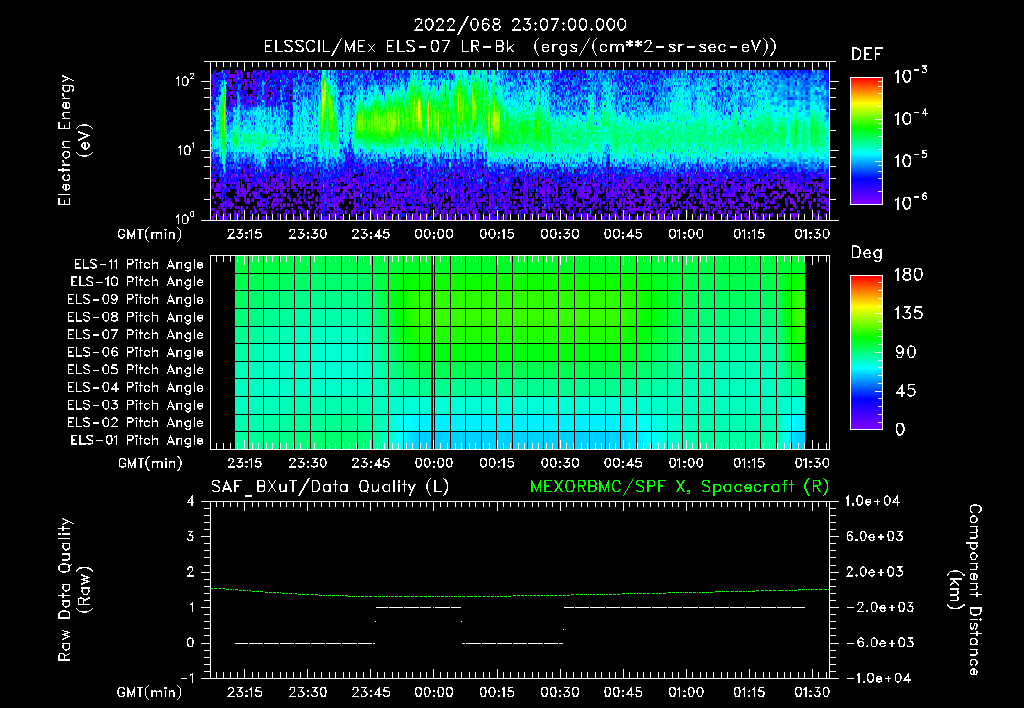1024x708 pixels.
Task: Click the 10⁰ tick on electron energy axis
Action: [x=186, y=219]
